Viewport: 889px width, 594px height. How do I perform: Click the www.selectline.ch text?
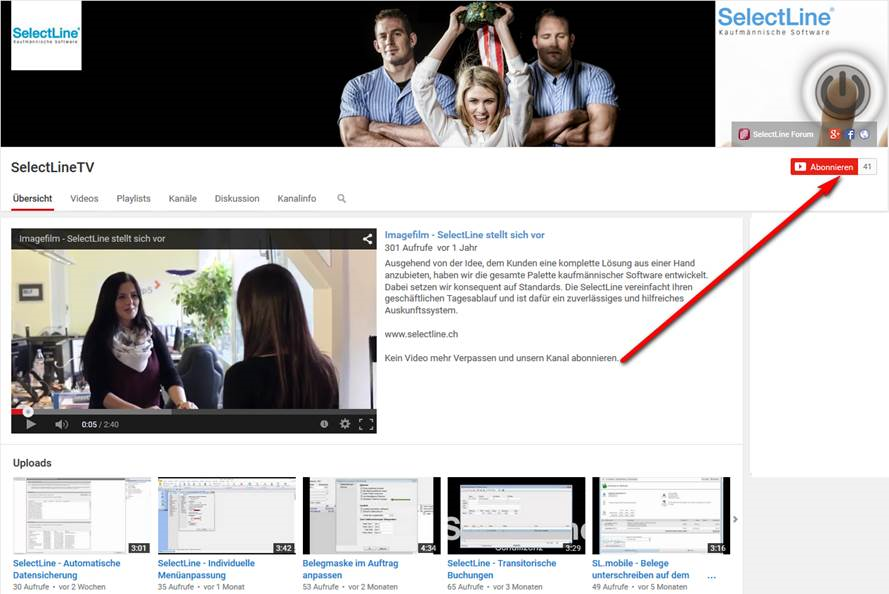pyautogui.click(x=421, y=334)
